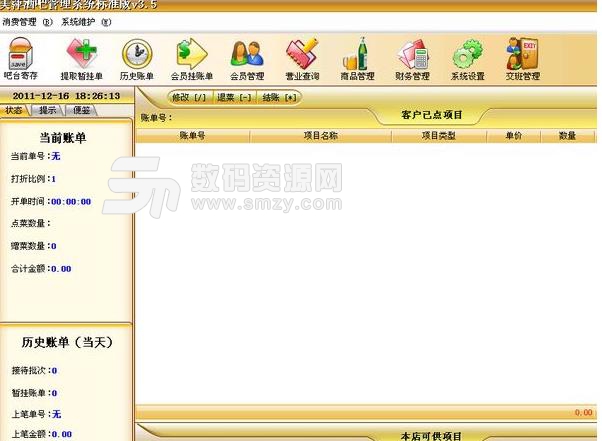Click the 合计金额 0.00 value

[61, 269]
